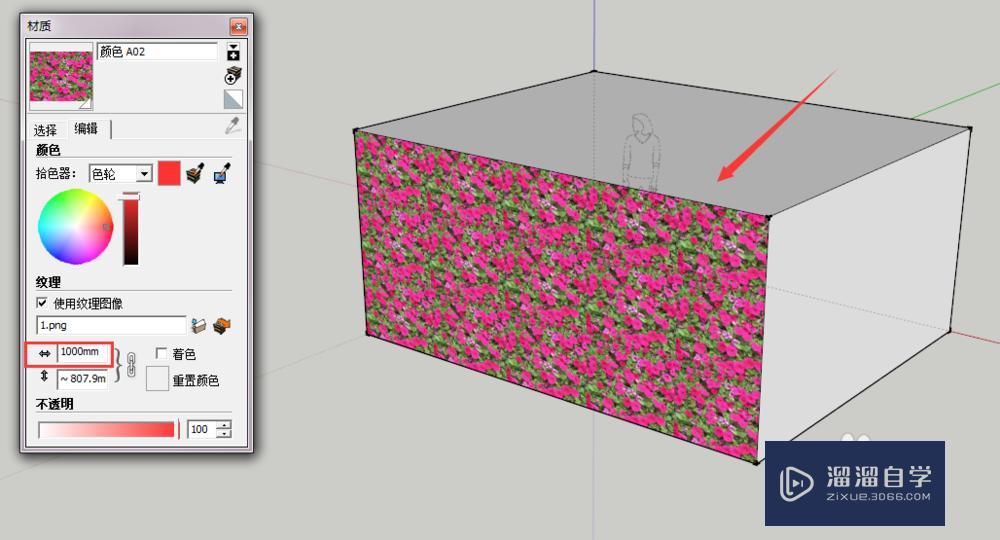The width and height of the screenshot is (1000, 540).
Task: Click the horizontal width arrow icon
Action: (x=44, y=353)
